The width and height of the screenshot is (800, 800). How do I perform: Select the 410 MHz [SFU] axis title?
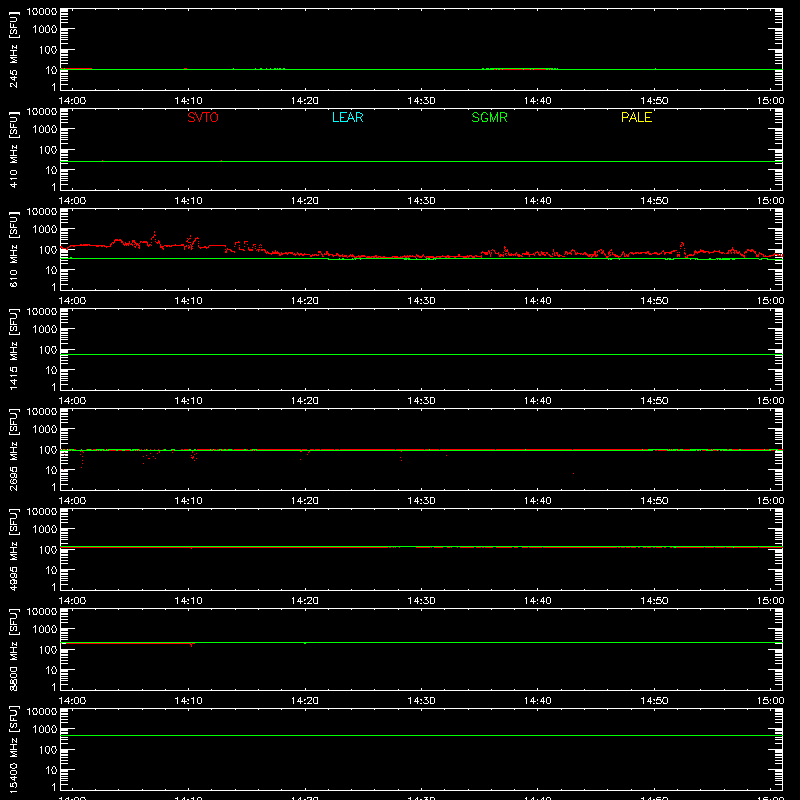tap(13, 149)
